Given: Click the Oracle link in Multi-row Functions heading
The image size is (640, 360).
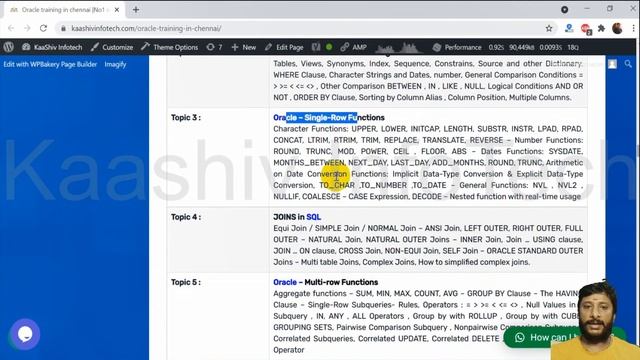Looking at the screenshot, I should pos(285,282).
